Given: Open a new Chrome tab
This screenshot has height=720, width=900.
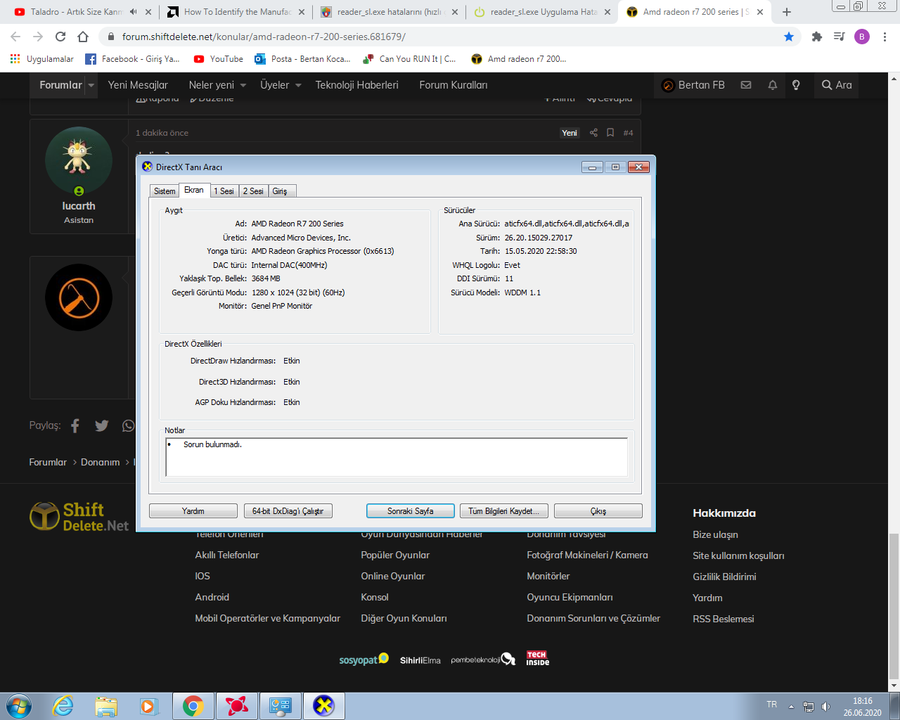Looking at the screenshot, I should [x=786, y=12].
